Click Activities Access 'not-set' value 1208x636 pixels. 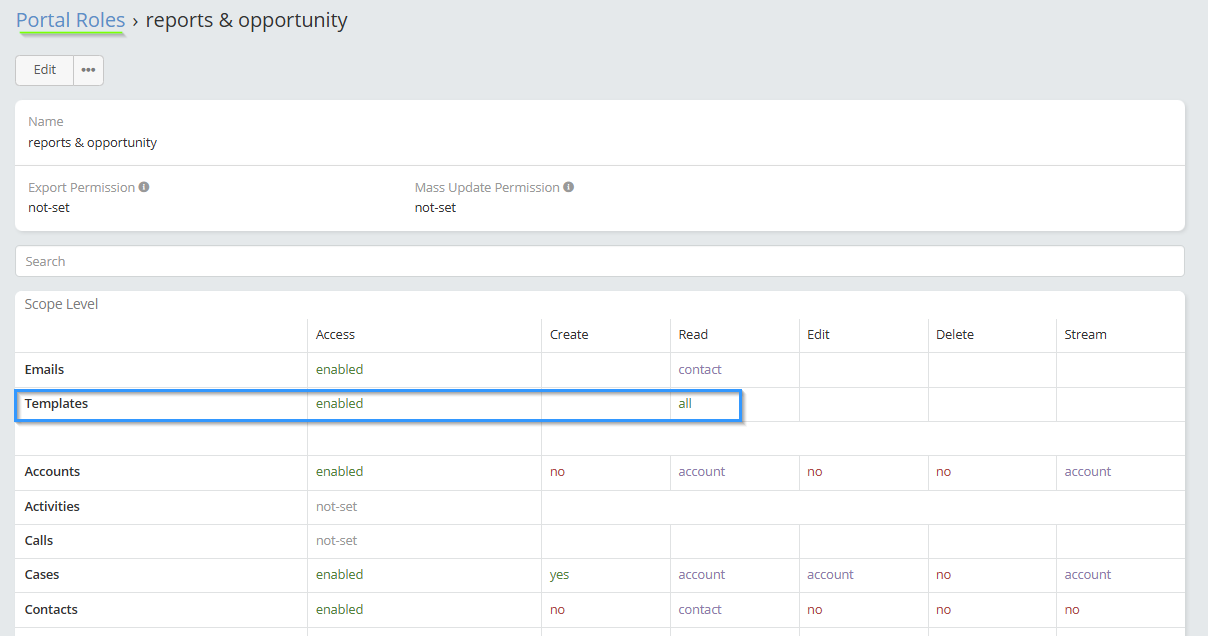pos(336,507)
